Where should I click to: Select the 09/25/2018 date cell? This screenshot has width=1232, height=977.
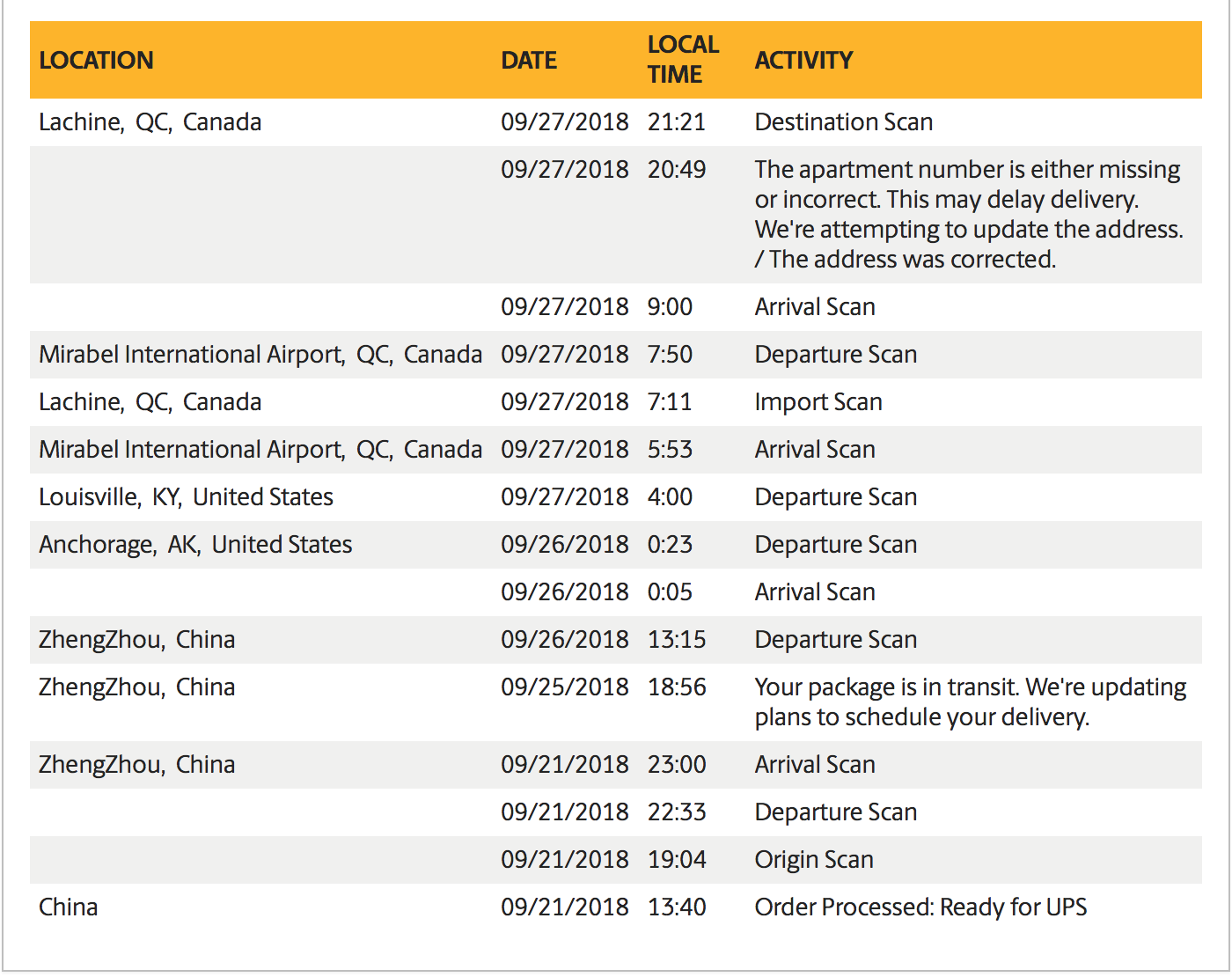tap(564, 687)
